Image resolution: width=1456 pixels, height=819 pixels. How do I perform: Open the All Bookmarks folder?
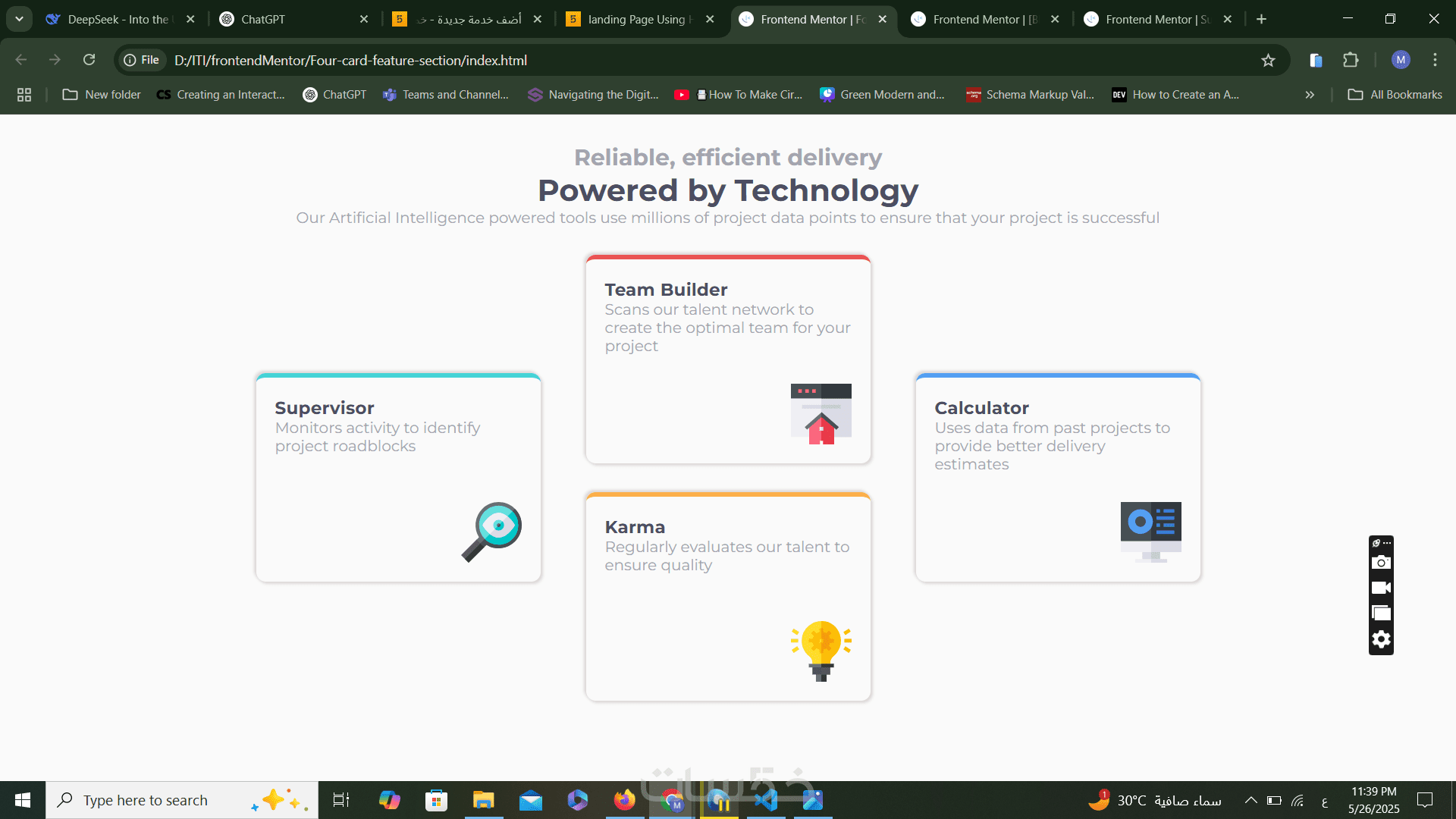pyautogui.click(x=1395, y=95)
